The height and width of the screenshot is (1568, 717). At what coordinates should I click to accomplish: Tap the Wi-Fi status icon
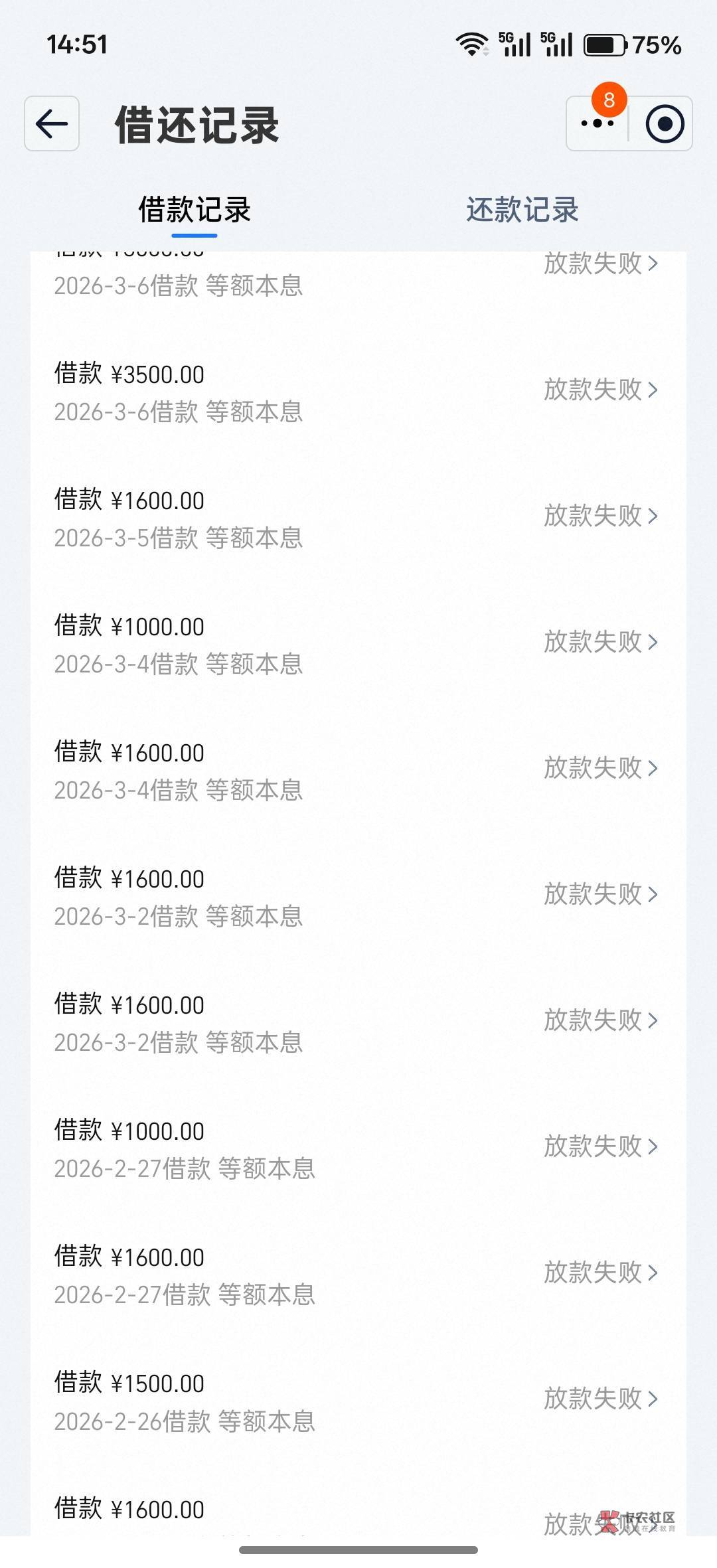click(x=471, y=44)
